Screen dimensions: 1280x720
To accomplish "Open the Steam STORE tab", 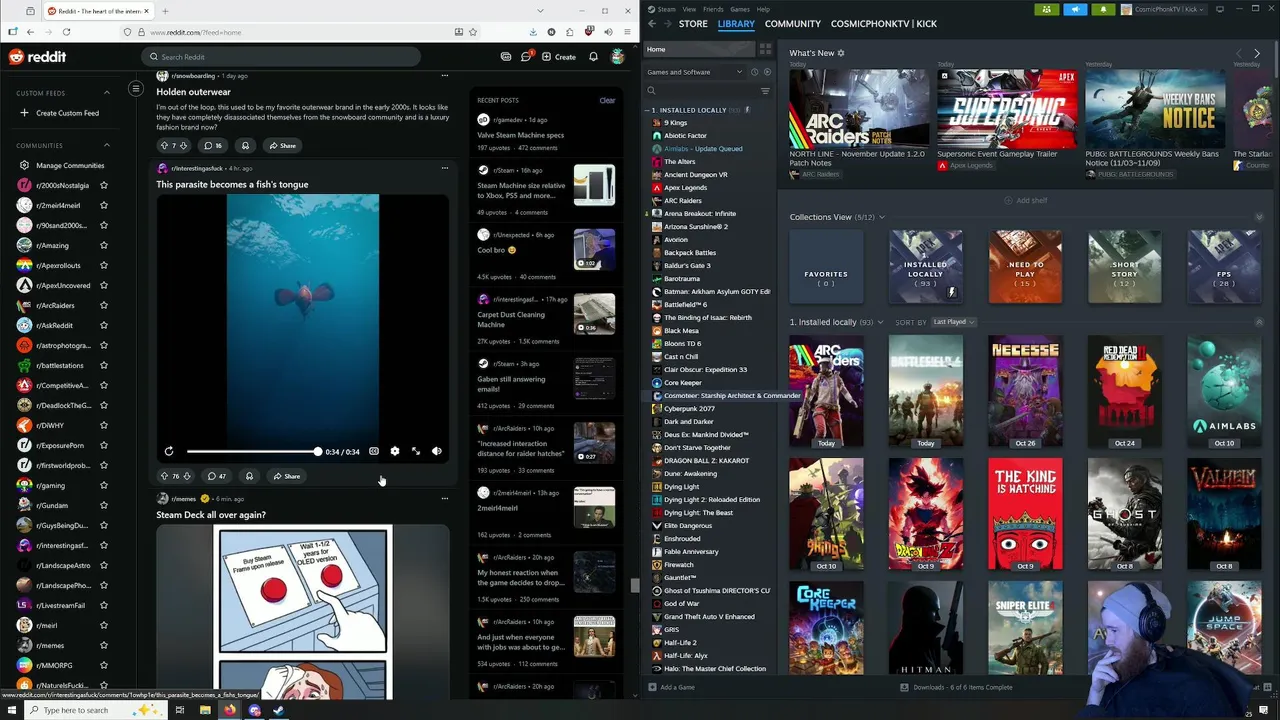I will pos(693,23).
